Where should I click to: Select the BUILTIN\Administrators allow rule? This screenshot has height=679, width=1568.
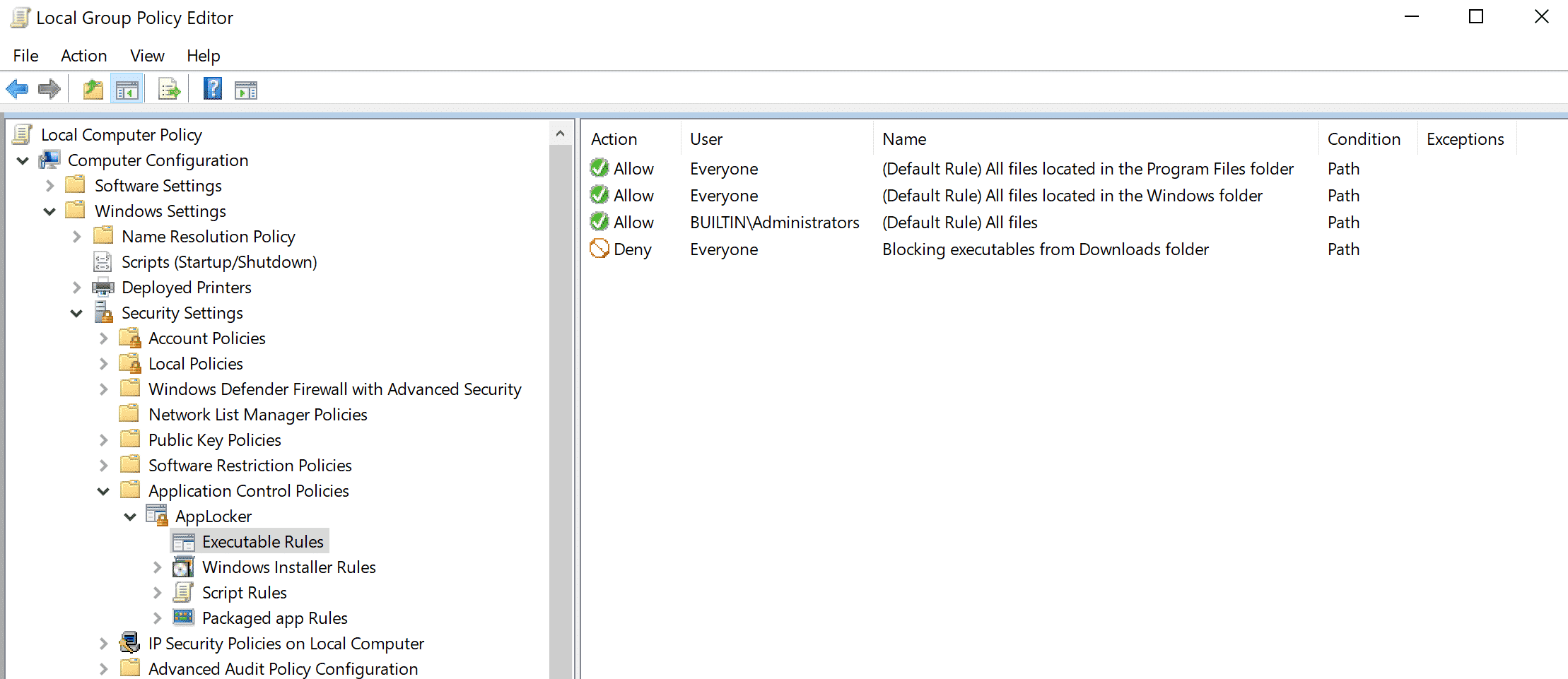tap(774, 223)
